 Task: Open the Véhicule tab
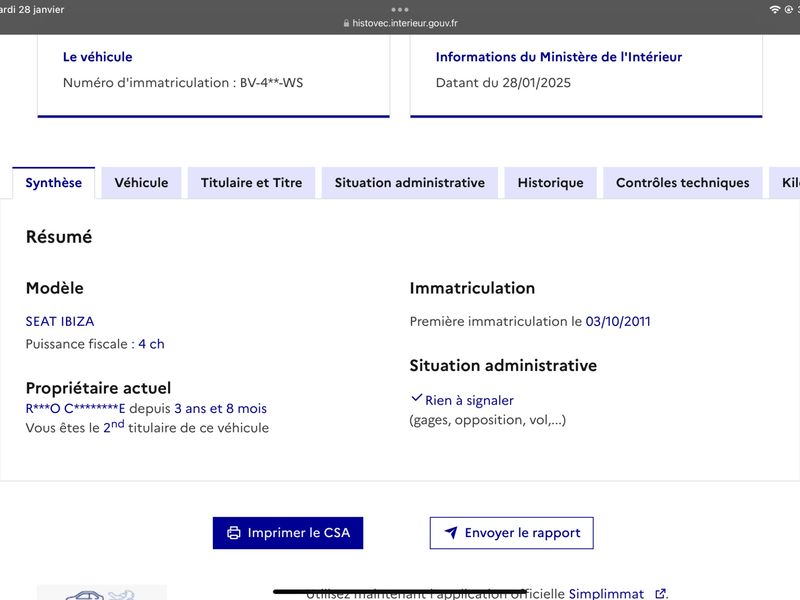[x=141, y=183]
